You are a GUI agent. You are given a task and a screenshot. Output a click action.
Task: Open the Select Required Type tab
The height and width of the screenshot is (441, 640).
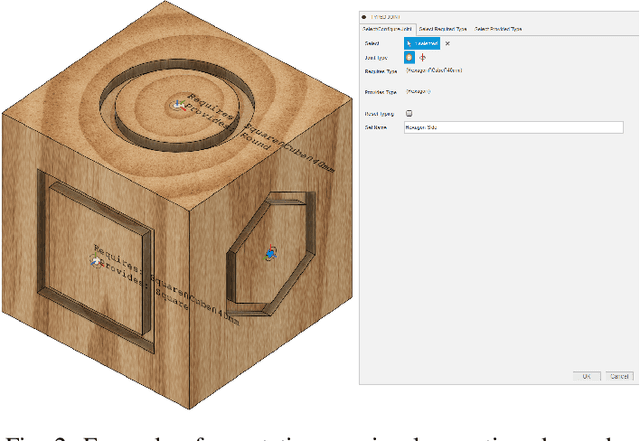coord(442,29)
